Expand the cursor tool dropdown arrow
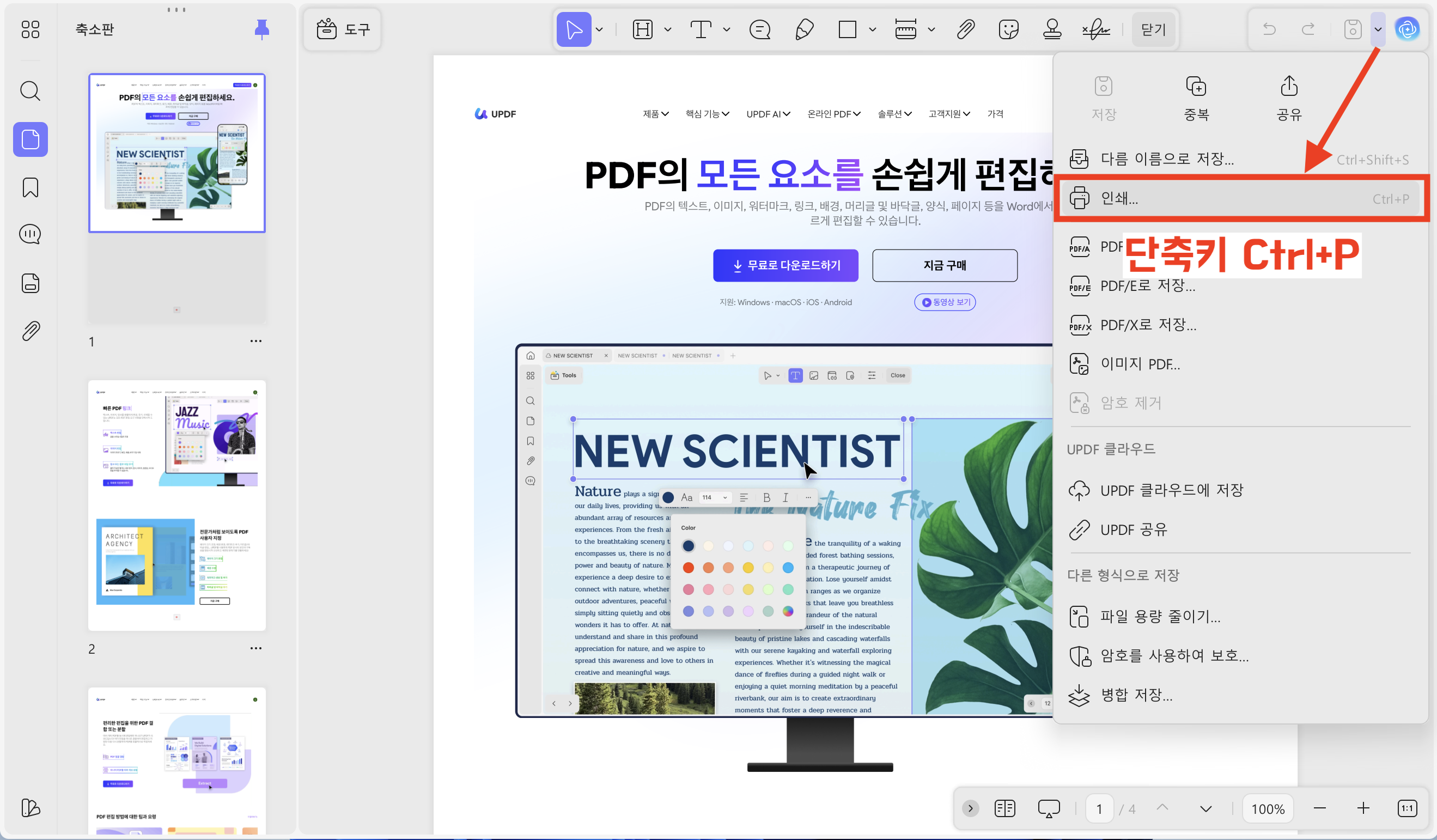Image resolution: width=1437 pixels, height=840 pixels. 599,29
